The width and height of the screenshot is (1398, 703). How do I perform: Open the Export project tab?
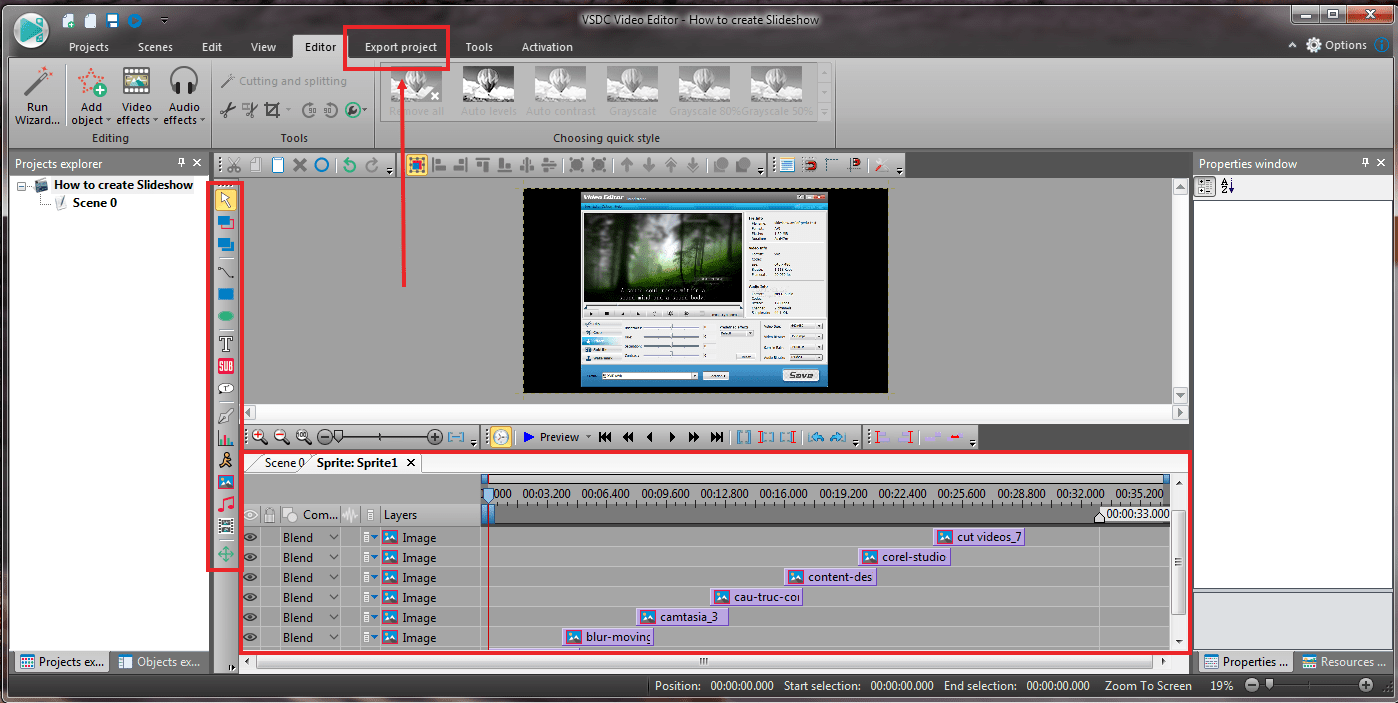point(400,47)
